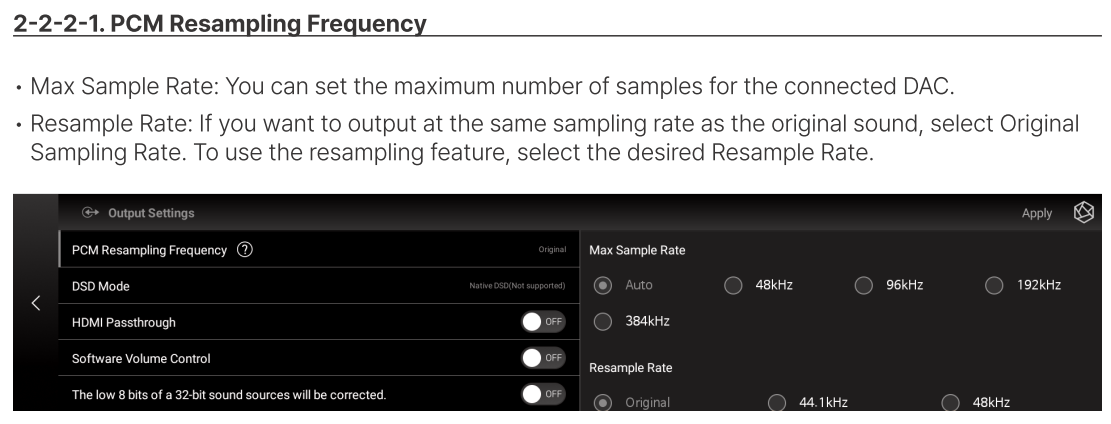Enable Software Volume Control switch
The width and height of the screenshot is (1111, 424).
point(543,358)
